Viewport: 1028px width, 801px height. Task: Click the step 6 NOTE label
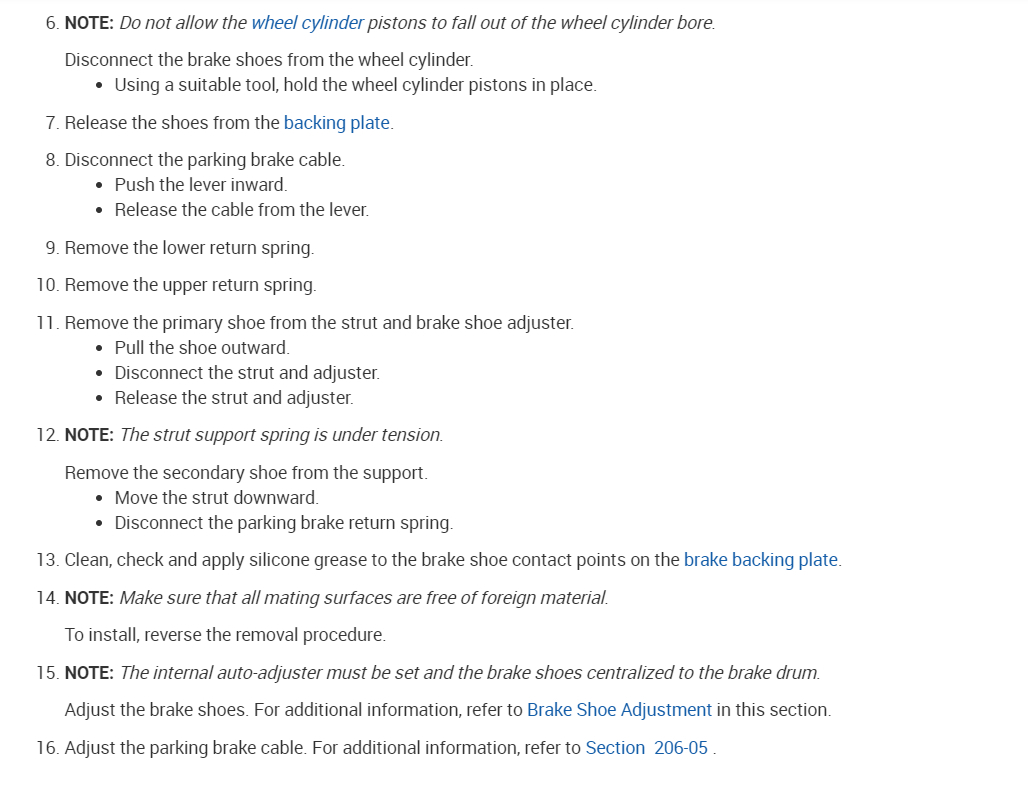[89, 22]
